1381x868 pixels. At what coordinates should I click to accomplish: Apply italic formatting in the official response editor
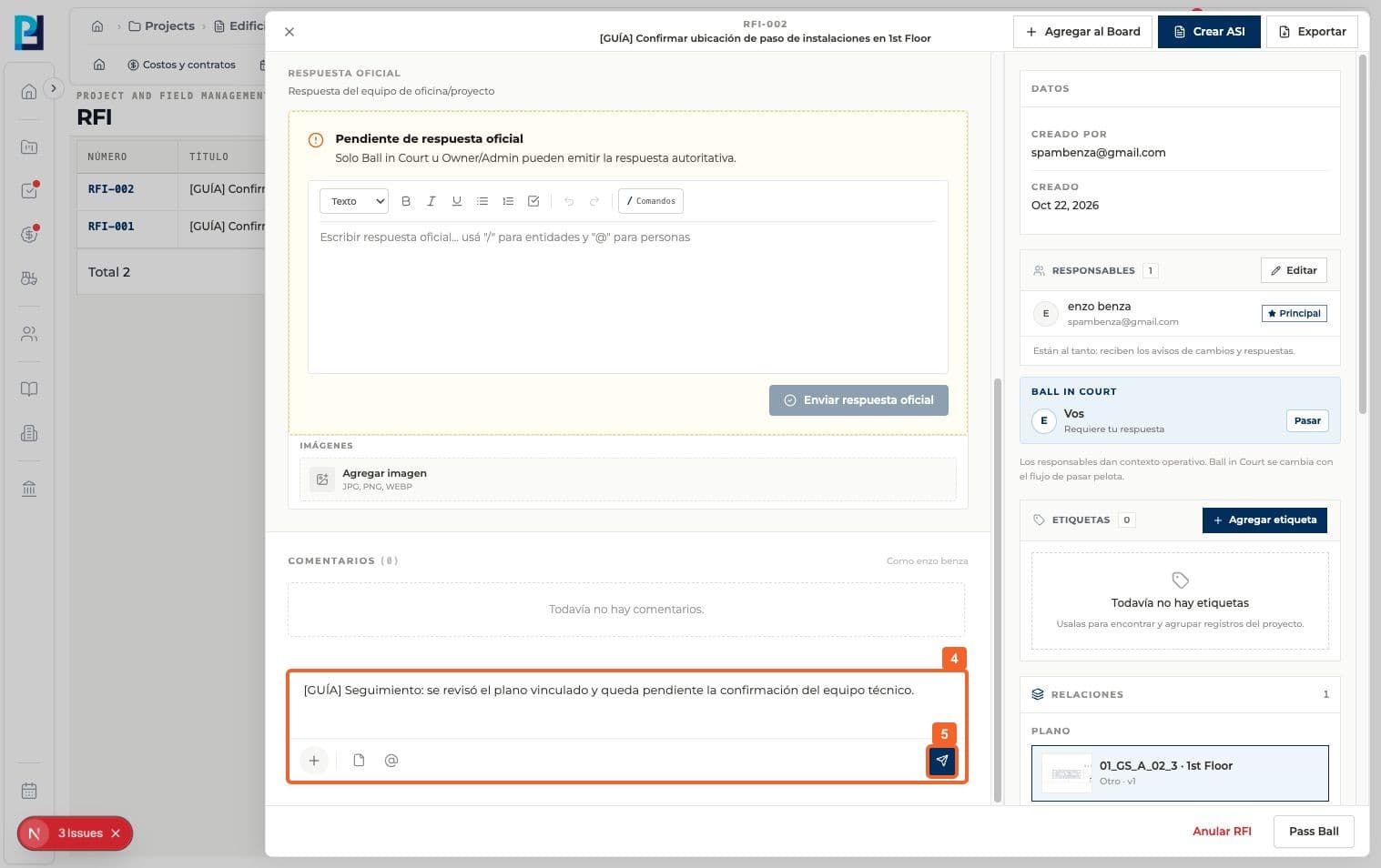point(432,201)
